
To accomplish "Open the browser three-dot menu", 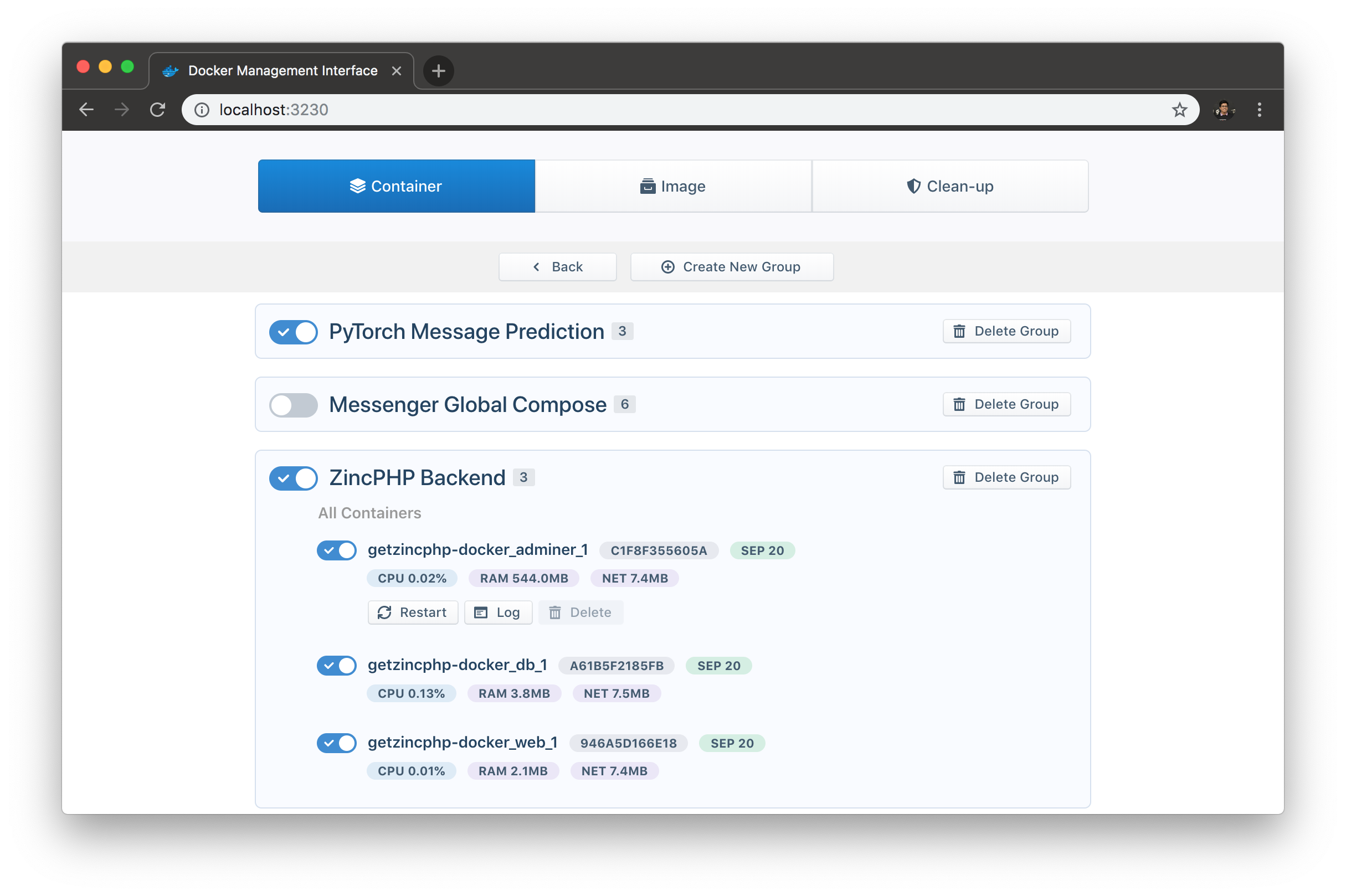I will click(1259, 110).
